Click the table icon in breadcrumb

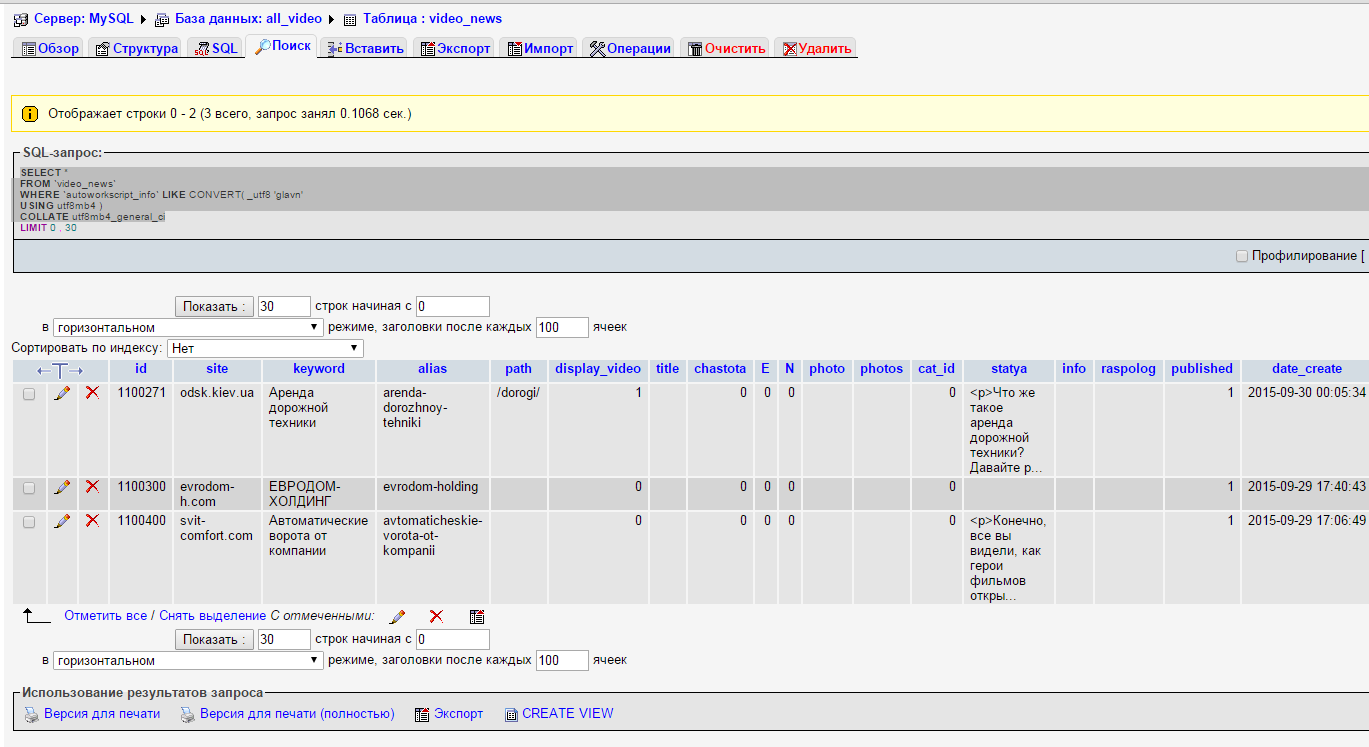350,19
